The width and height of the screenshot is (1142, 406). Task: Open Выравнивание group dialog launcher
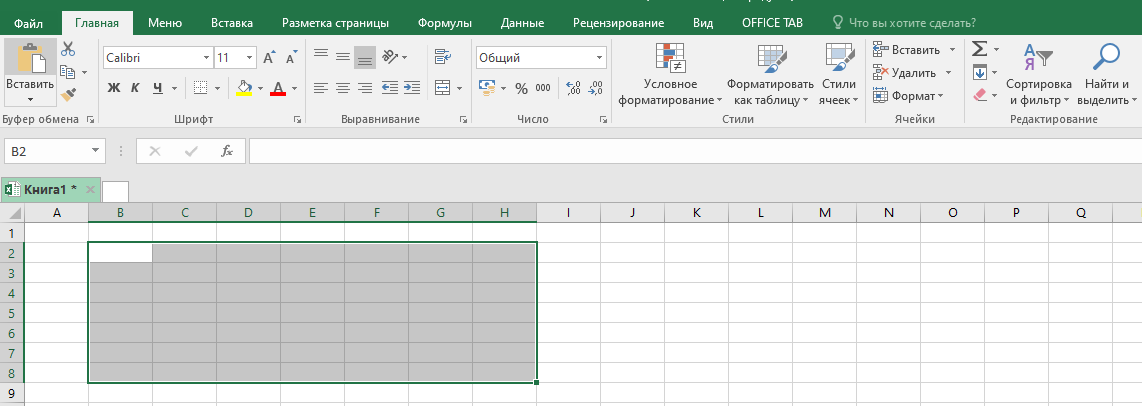point(464,119)
